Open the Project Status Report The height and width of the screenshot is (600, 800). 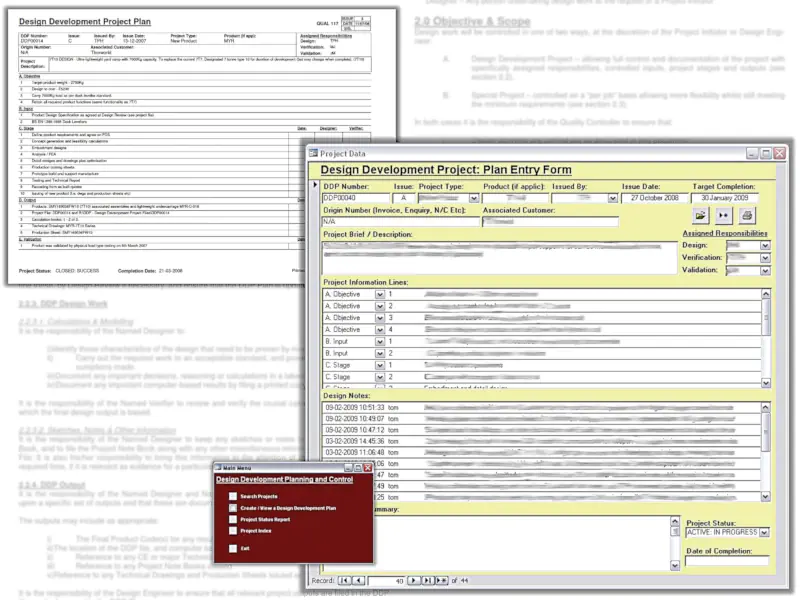(233, 518)
